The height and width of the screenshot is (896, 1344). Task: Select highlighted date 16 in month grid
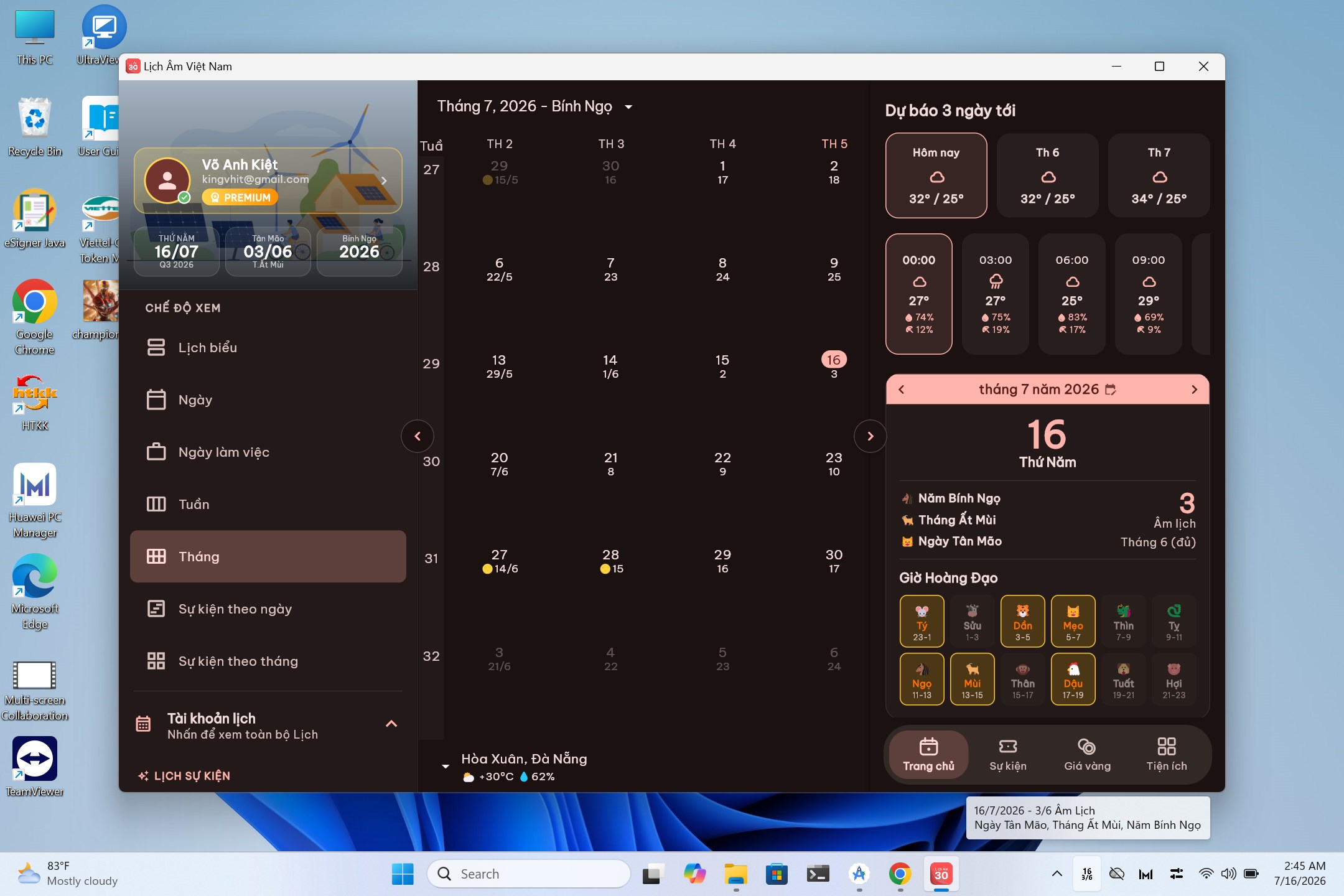[x=834, y=360]
